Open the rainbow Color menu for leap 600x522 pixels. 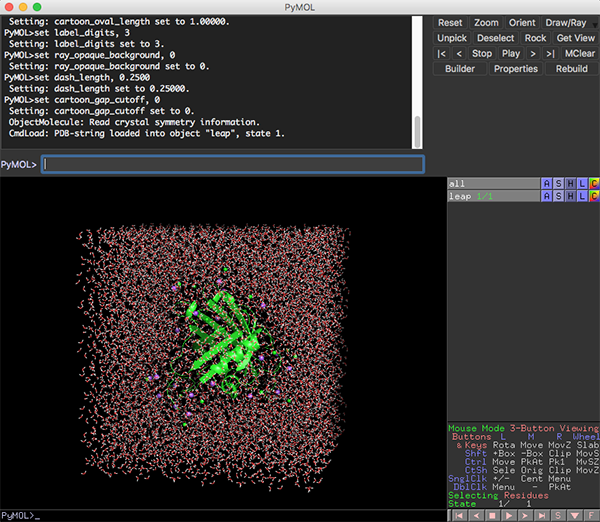594,197
